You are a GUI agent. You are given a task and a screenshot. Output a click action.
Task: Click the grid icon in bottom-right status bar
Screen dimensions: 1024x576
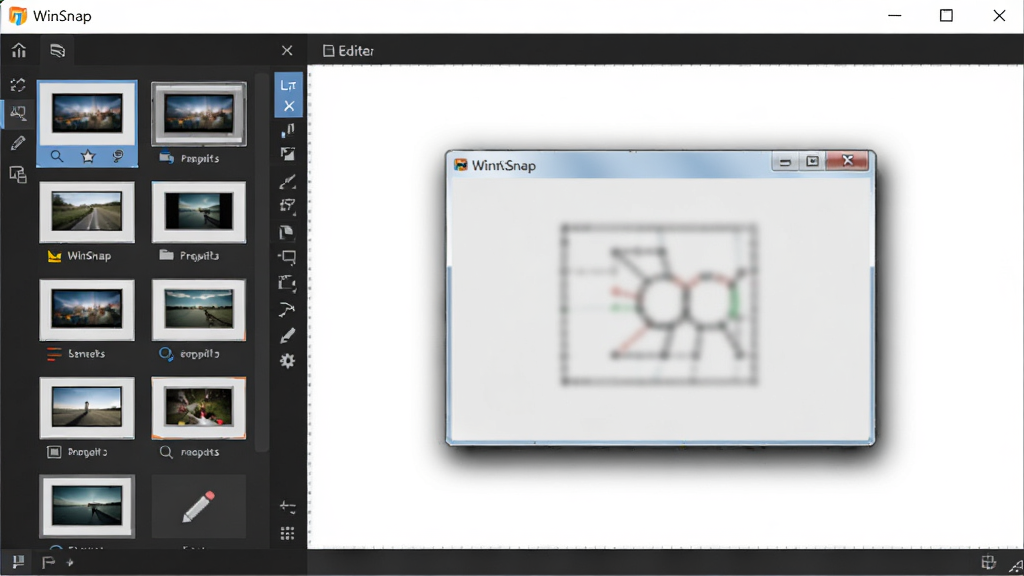point(988,562)
